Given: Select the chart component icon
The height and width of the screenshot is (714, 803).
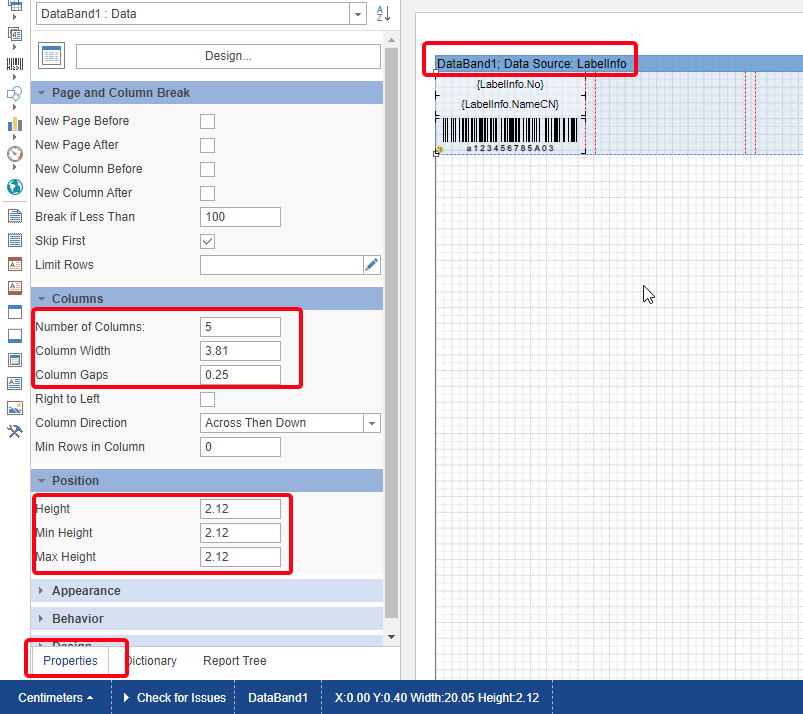Looking at the screenshot, I should [x=14, y=124].
